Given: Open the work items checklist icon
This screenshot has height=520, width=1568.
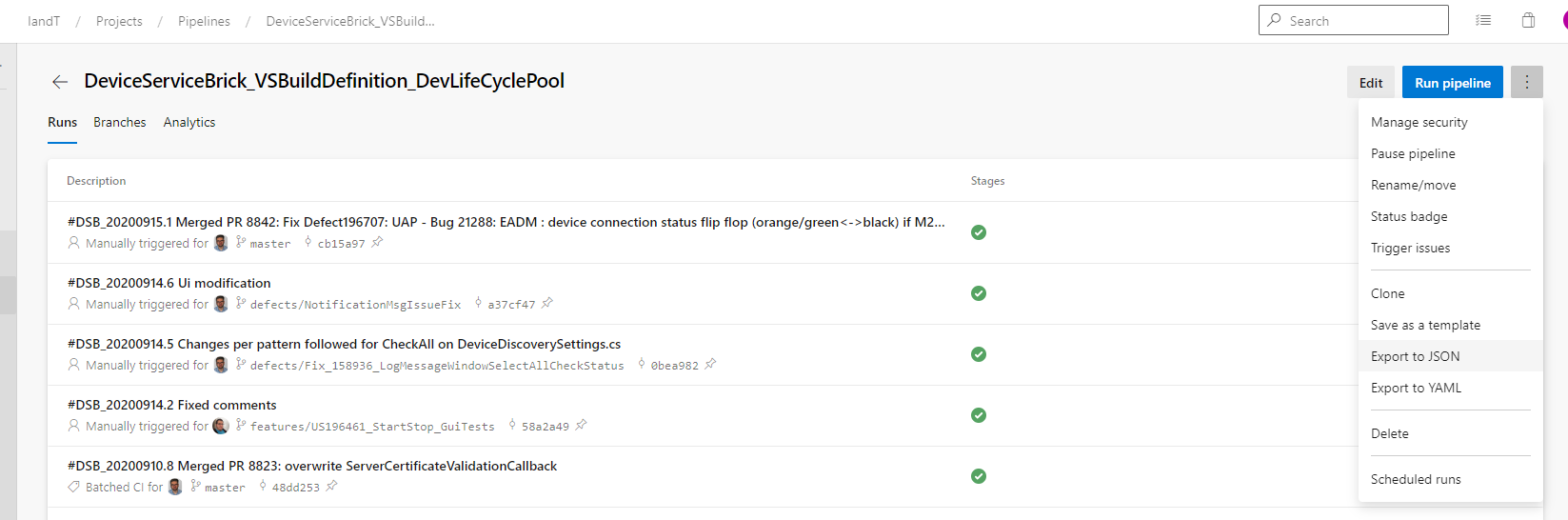Looking at the screenshot, I should 1483,20.
